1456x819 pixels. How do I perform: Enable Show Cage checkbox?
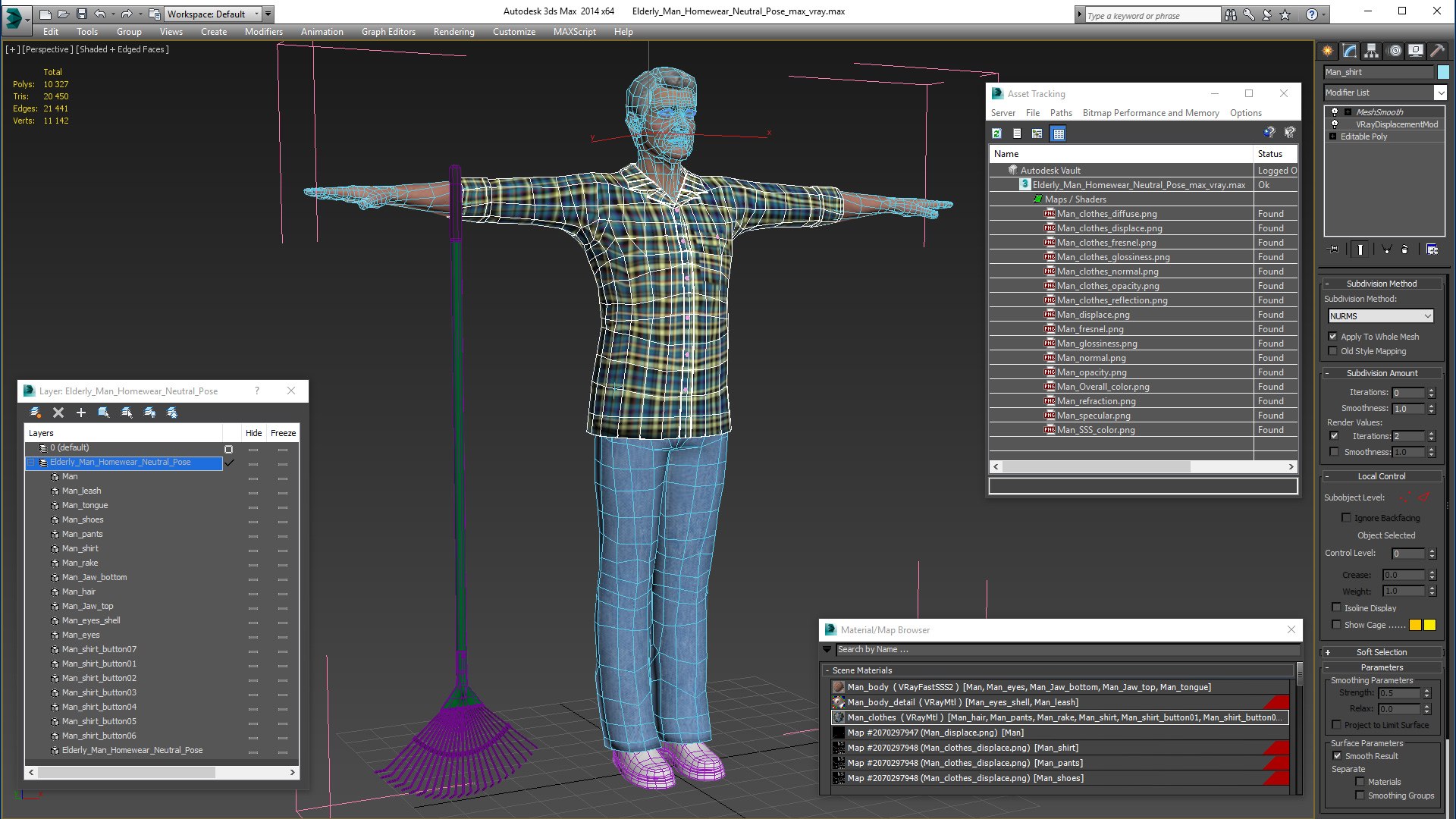pyautogui.click(x=1336, y=625)
